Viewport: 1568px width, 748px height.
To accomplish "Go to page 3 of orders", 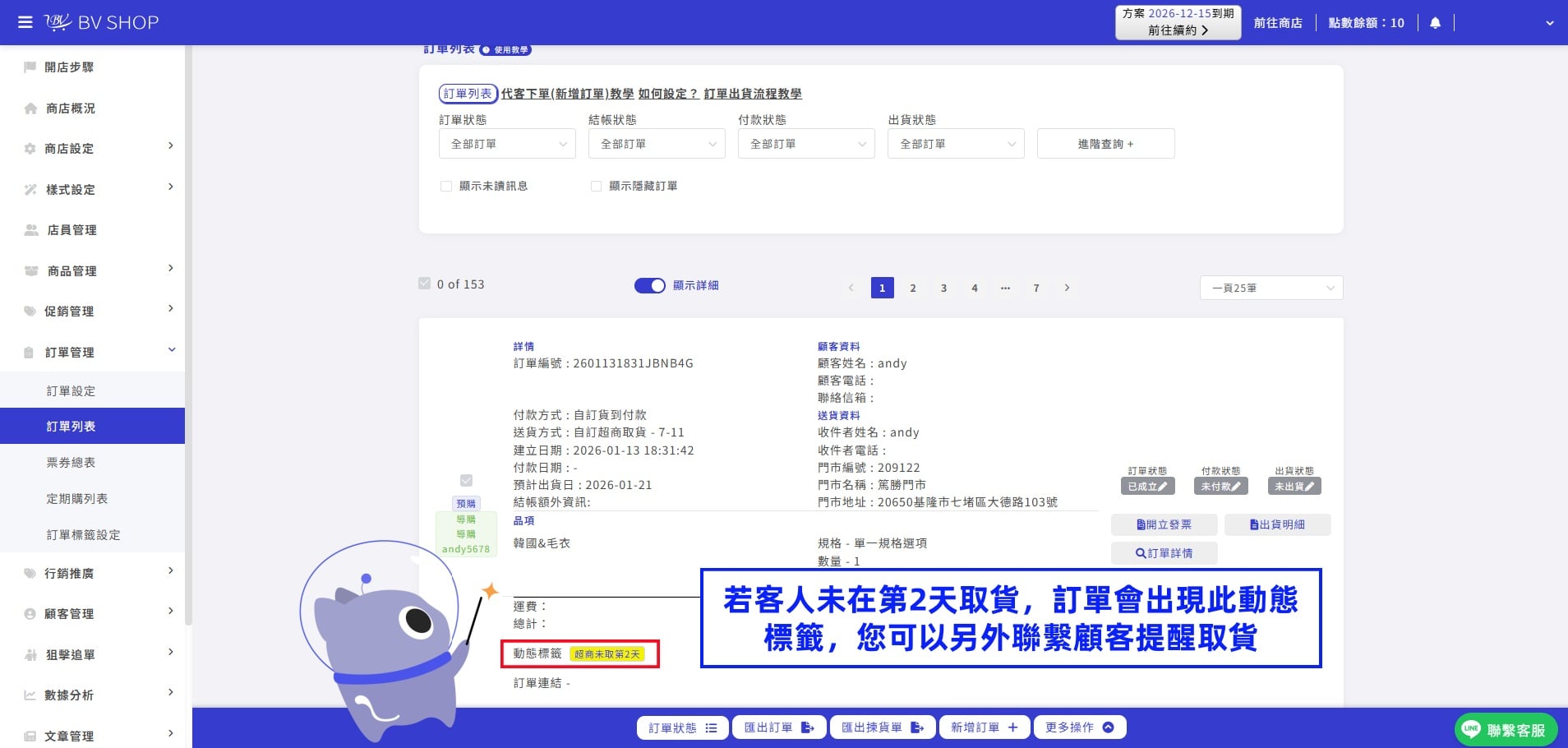I will tap(943, 288).
